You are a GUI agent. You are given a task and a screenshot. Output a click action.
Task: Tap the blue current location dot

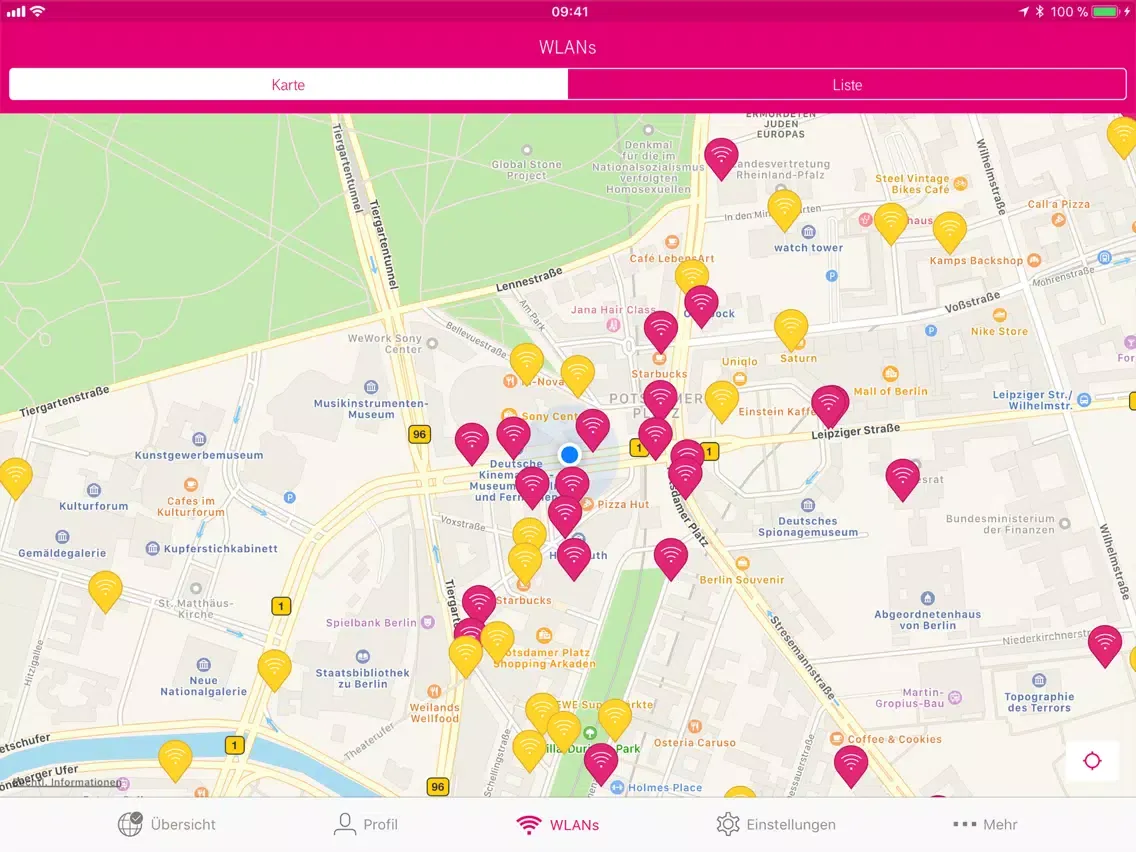[569, 454]
